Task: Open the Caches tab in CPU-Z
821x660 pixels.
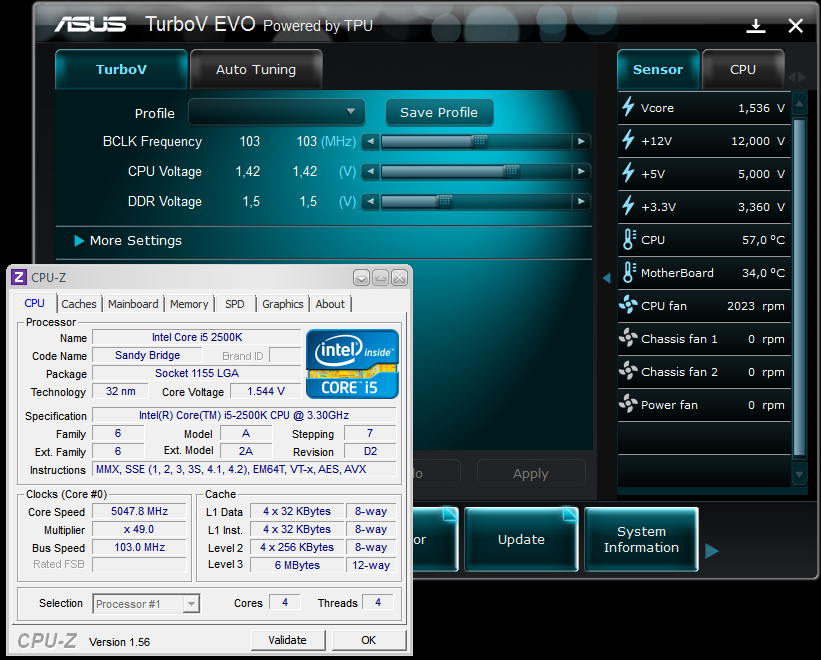Action: [79, 304]
